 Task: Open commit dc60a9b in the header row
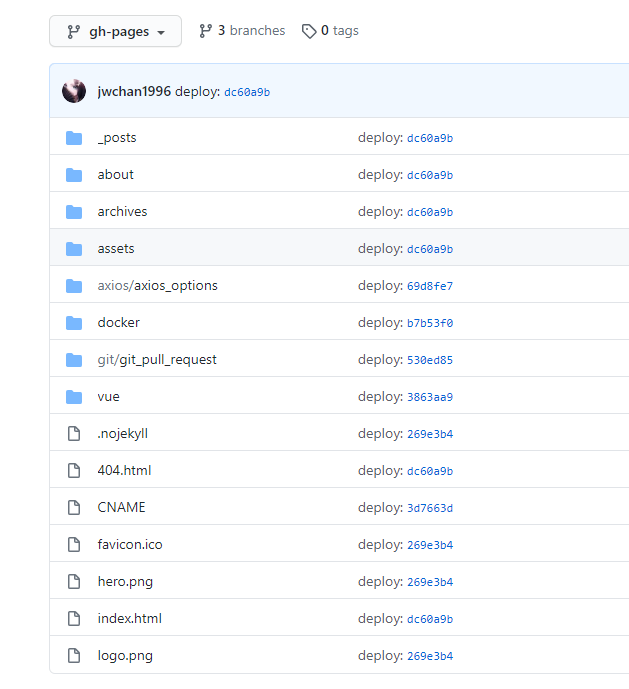pyautogui.click(x=247, y=92)
